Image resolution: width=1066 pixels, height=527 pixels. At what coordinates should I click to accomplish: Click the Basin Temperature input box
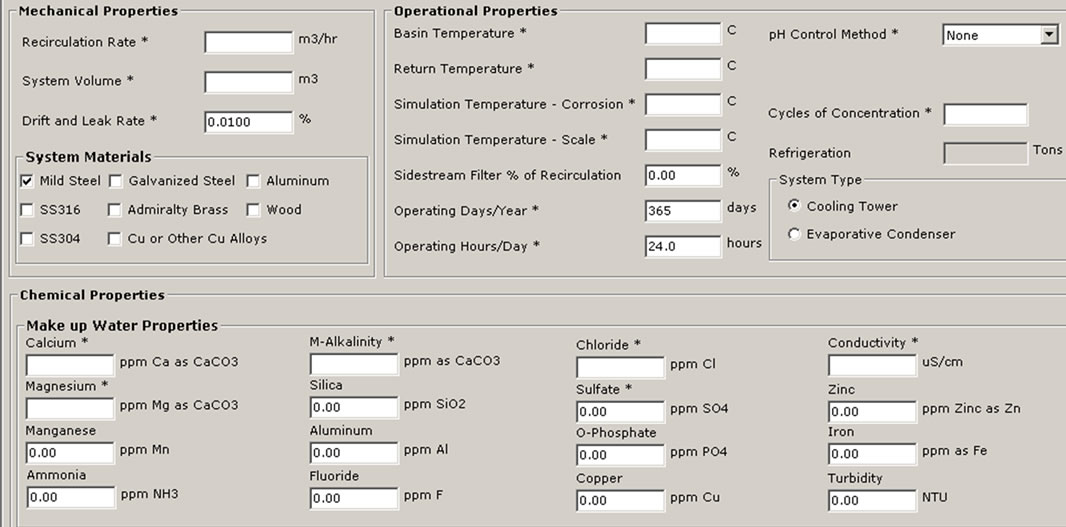click(683, 33)
